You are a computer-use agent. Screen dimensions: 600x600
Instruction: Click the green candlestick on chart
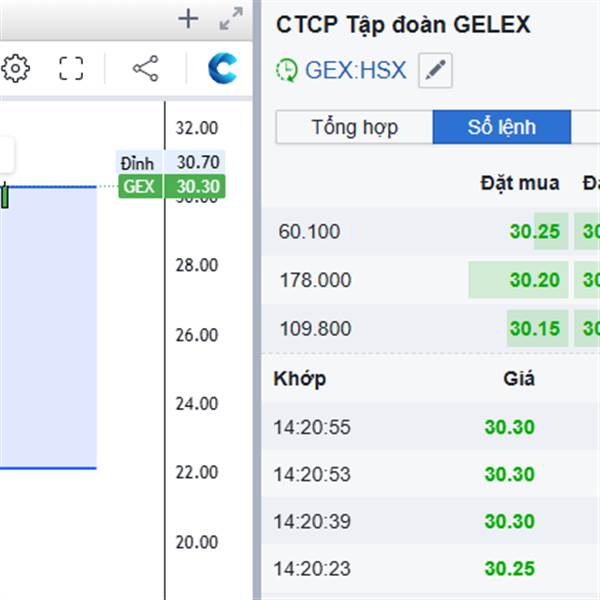click(x=5, y=196)
